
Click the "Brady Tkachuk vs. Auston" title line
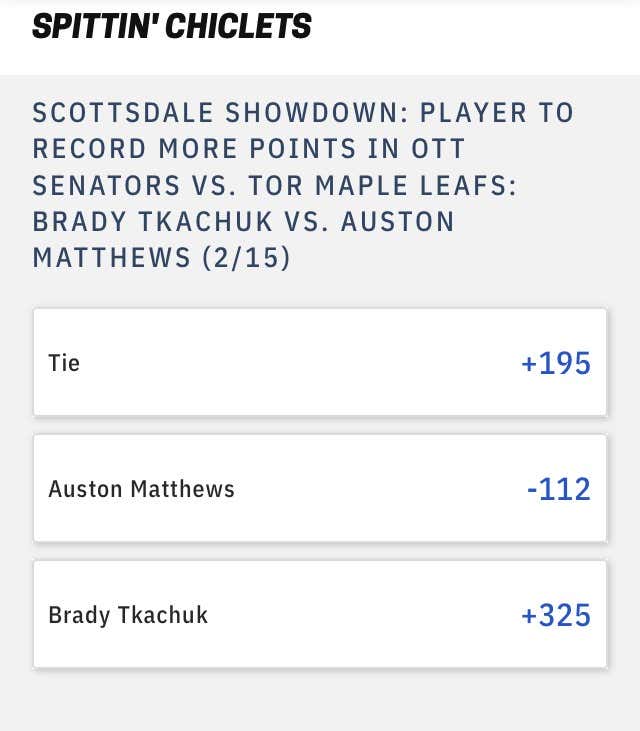[243, 221]
